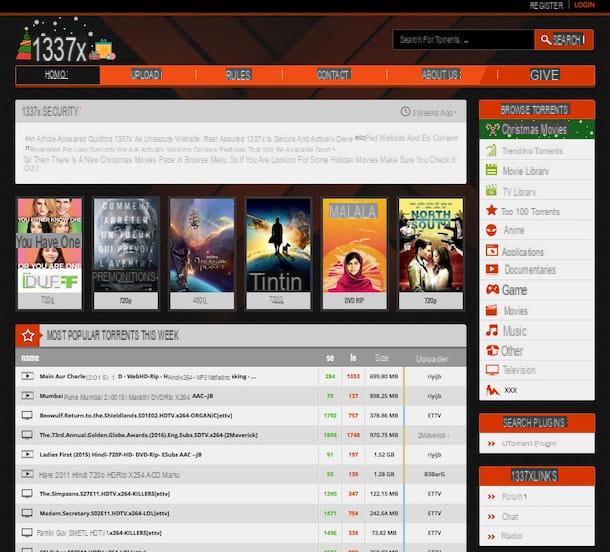The height and width of the screenshot is (552, 610).
Task: Open the About Us page
Action: tap(441, 75)
